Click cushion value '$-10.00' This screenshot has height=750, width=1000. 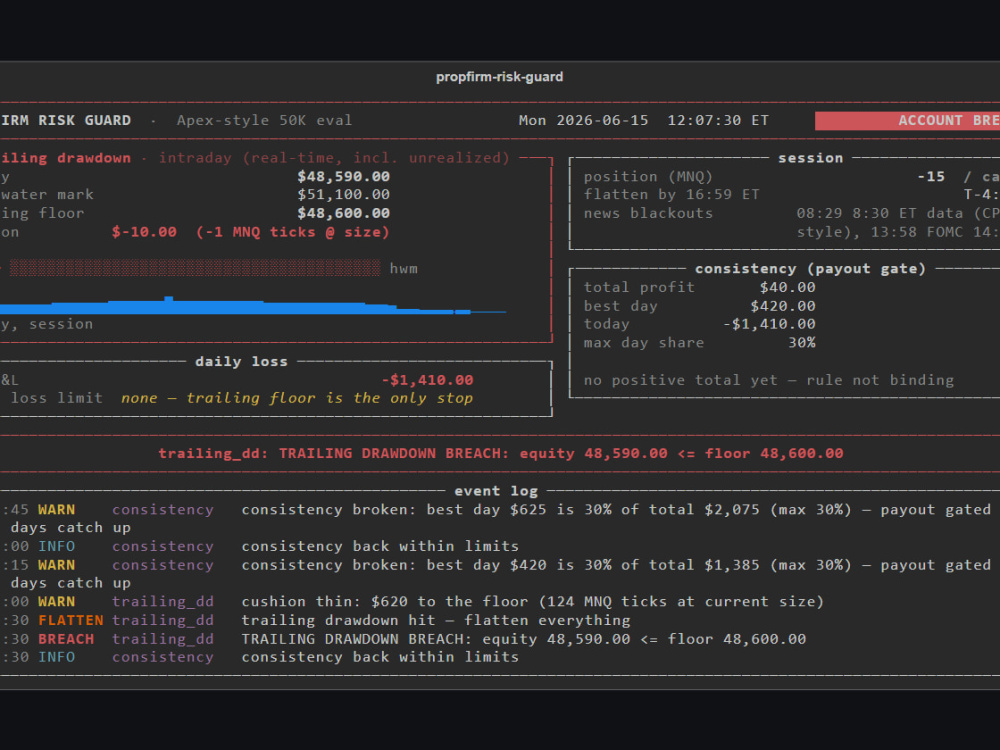pos(144,232)
